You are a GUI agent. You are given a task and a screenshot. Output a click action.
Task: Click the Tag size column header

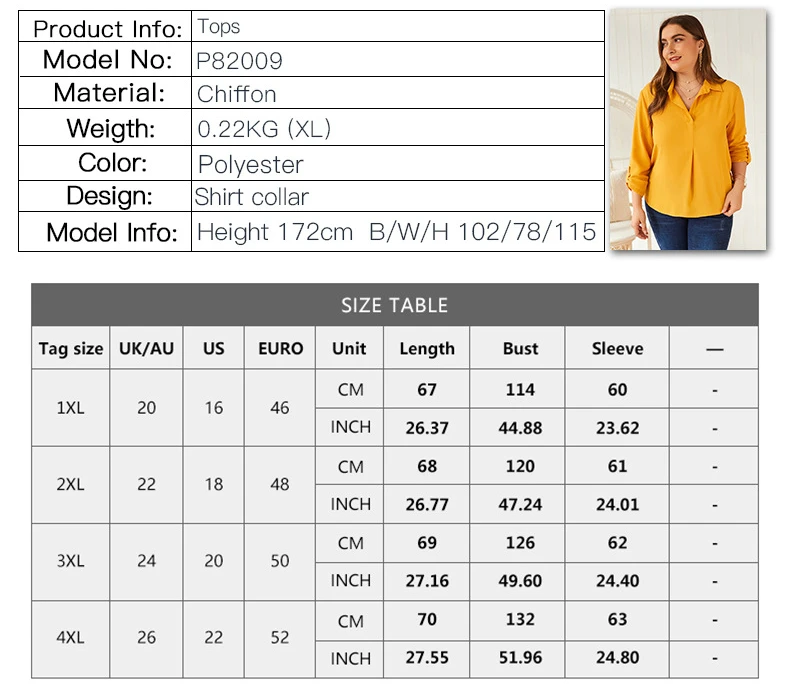(71, 348)
